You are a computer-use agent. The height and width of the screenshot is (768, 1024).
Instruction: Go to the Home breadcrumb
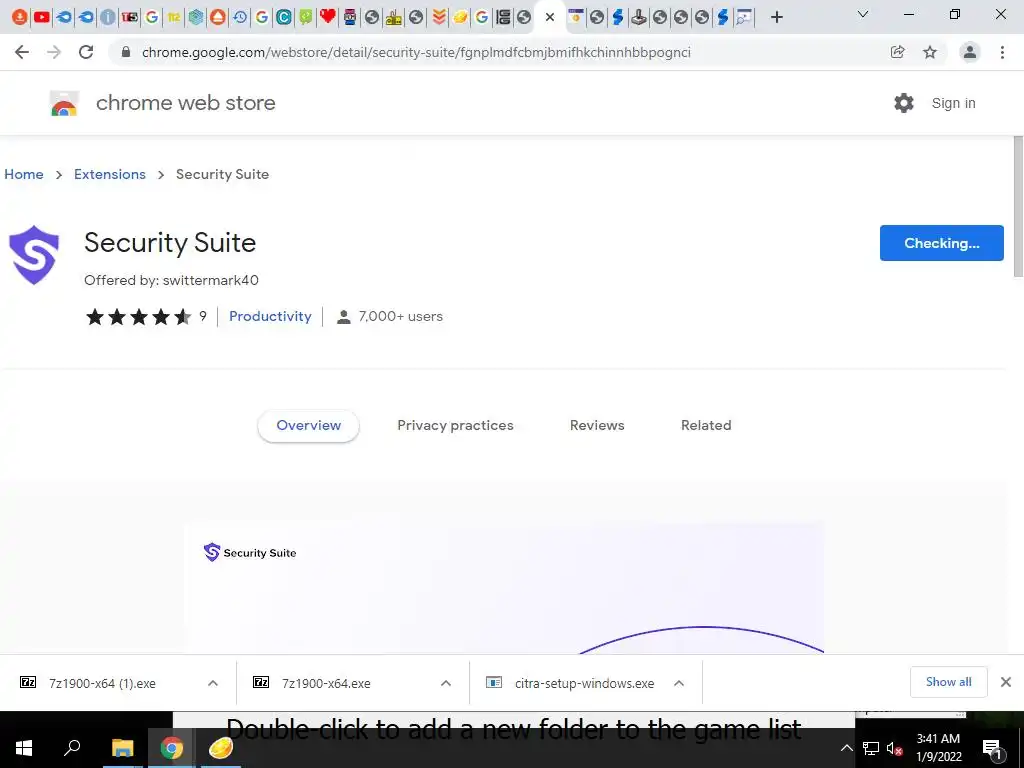[24, 174]
